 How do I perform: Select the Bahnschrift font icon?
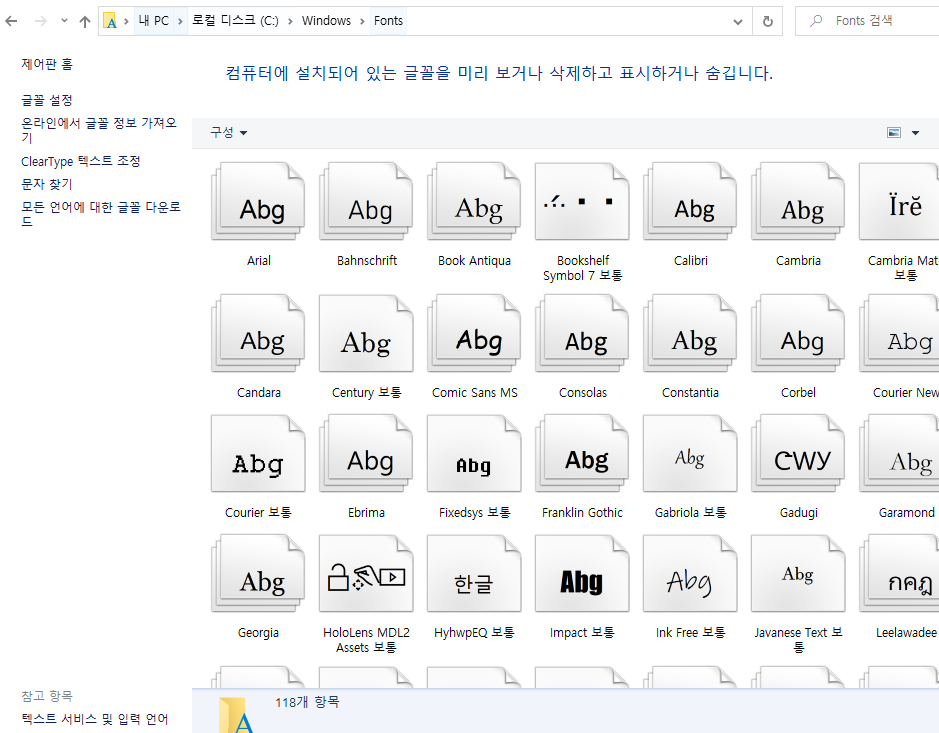tap(366, 202)
